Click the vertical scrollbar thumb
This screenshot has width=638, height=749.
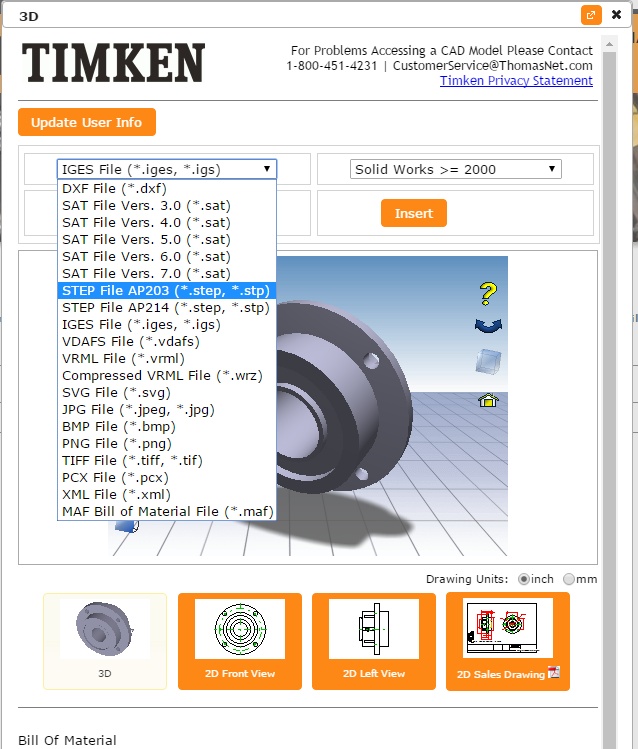[x=609, y=399]
